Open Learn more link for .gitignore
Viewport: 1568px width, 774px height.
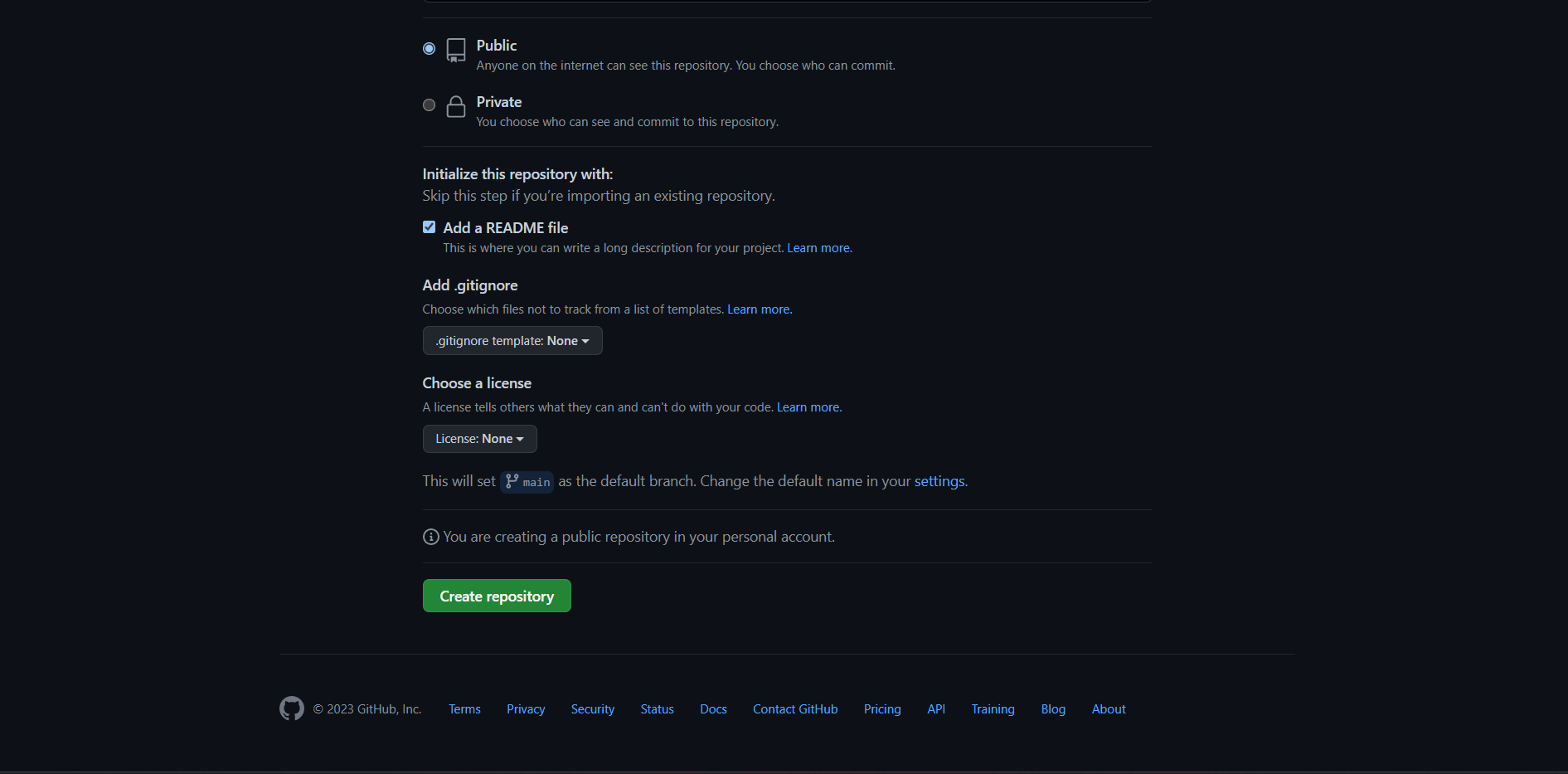point(760,309)
